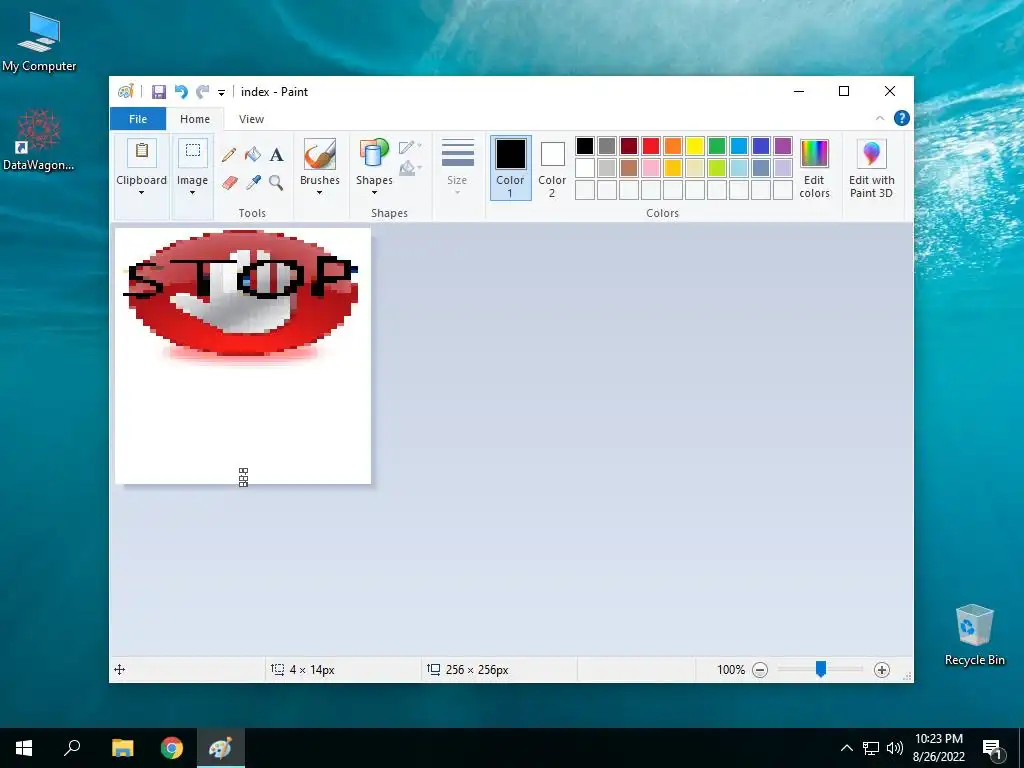
Task: Pick the black color swatch
Action: (585, 146)
